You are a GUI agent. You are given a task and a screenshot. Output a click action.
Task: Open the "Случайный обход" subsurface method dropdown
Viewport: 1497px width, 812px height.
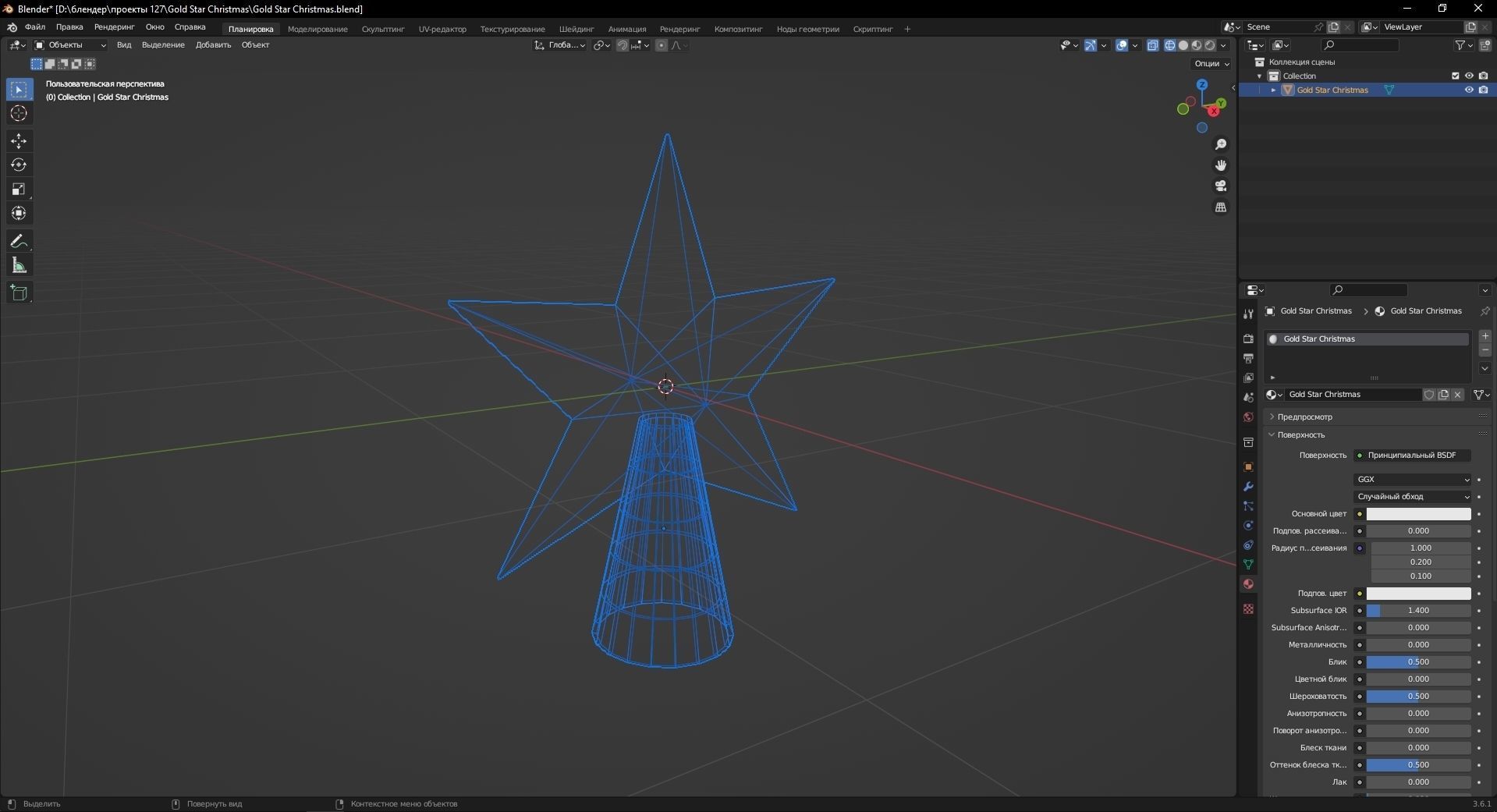click(1413, 496)
